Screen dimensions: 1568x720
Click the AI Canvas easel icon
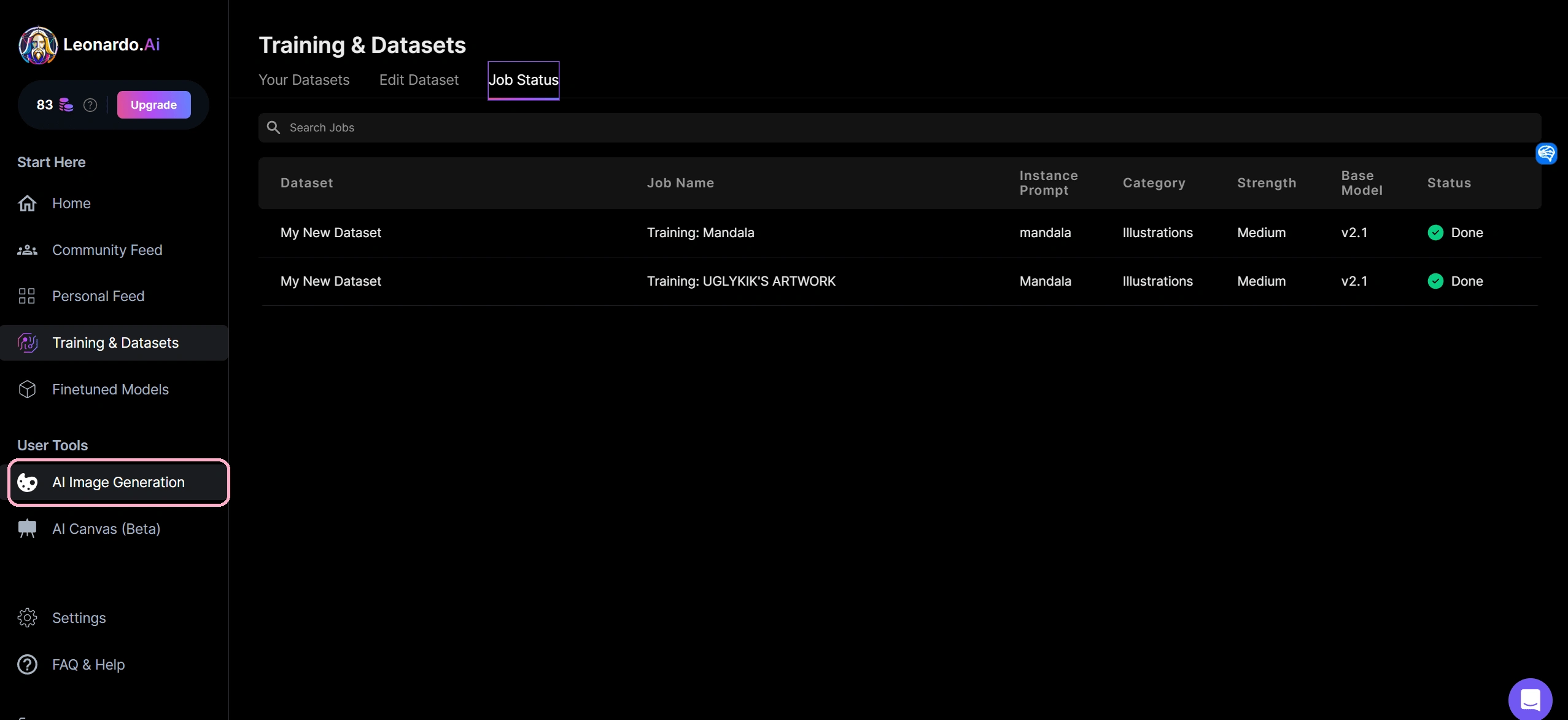[28, 529]
